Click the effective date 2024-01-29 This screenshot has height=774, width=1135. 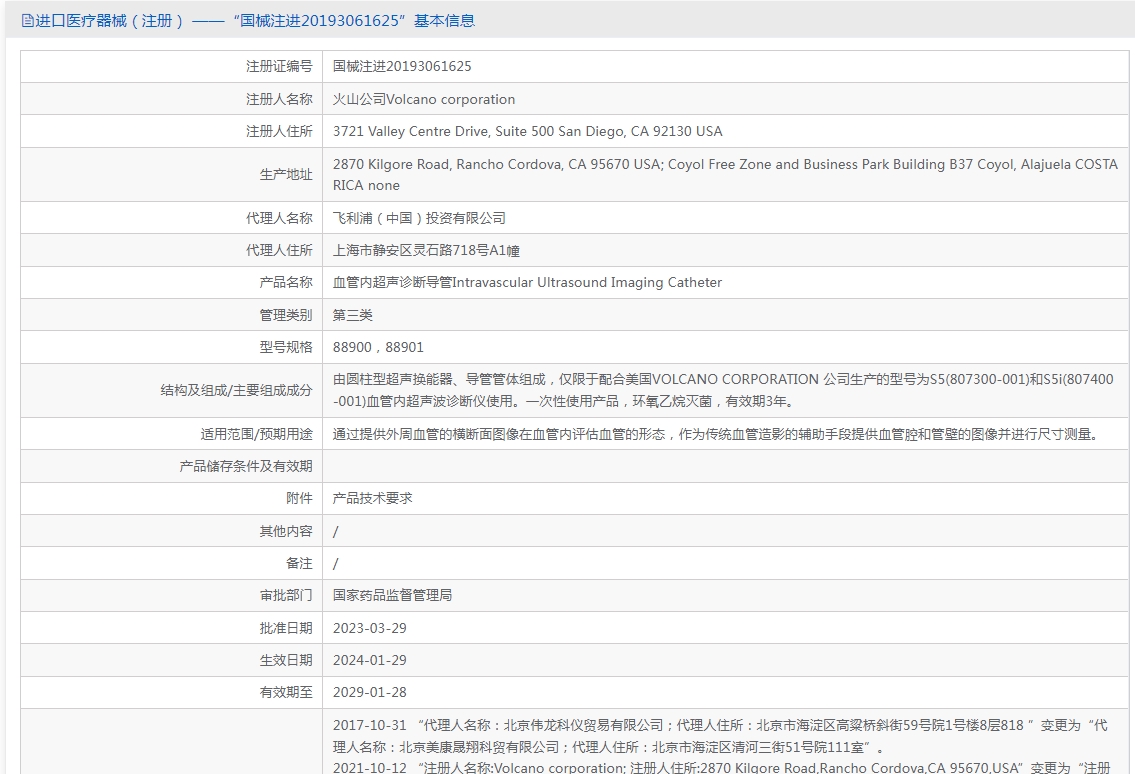[x=370, y=660]
